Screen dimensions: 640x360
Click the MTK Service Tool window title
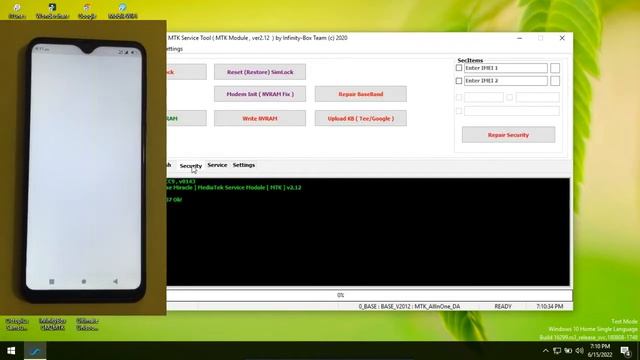[258, 38]
